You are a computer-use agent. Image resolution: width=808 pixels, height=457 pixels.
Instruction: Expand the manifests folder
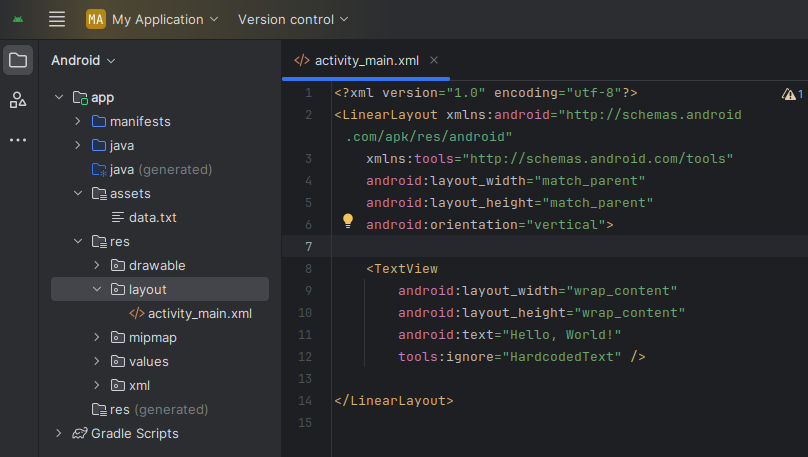tap(78, 121)
